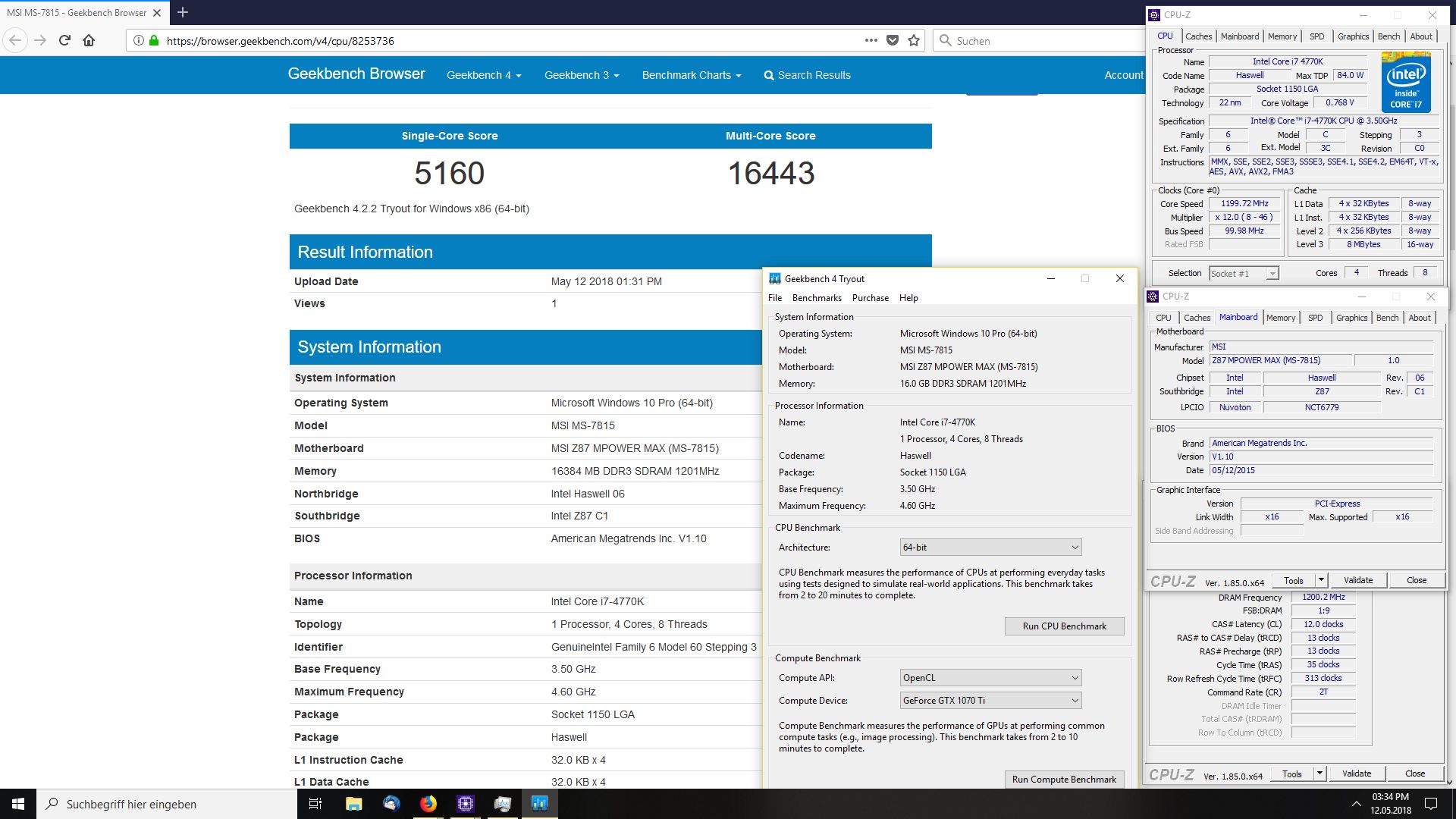
Task: Open the Architecture 64-bit dropdown
Action: coord(990,547)
